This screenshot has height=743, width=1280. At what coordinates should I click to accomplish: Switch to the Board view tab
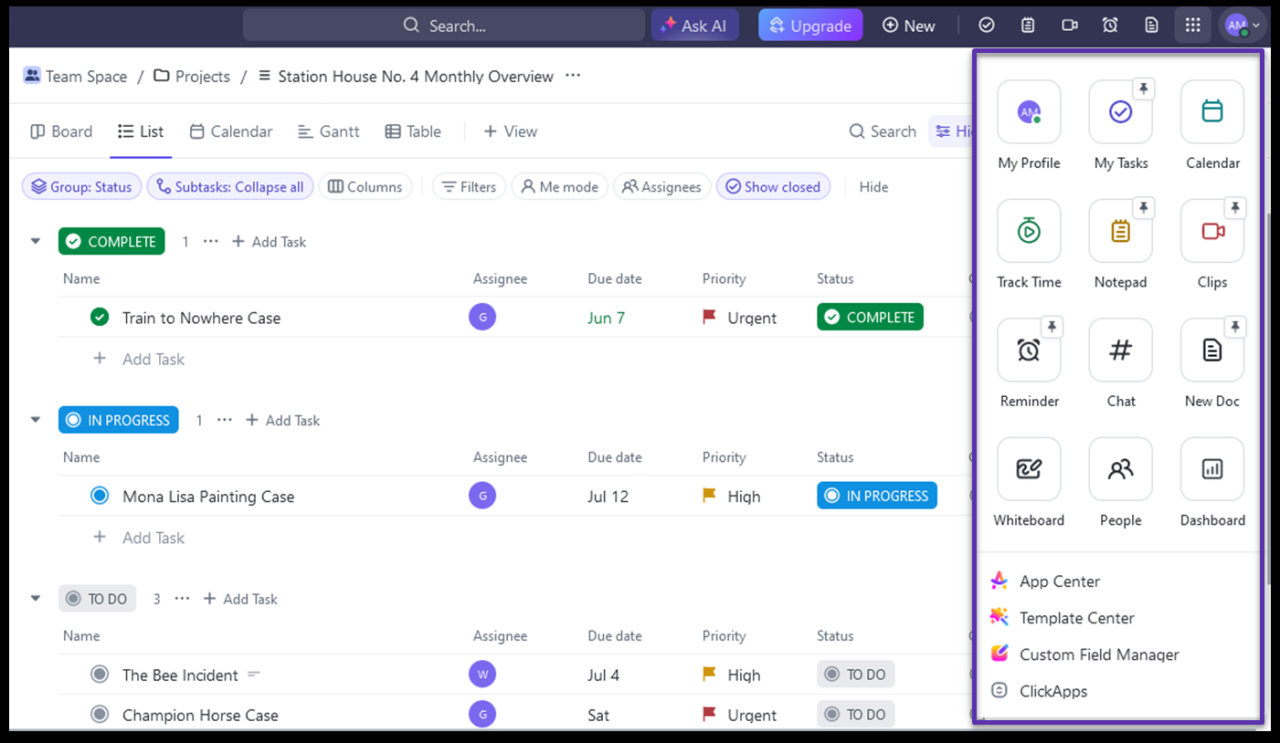tap(61, 131)
